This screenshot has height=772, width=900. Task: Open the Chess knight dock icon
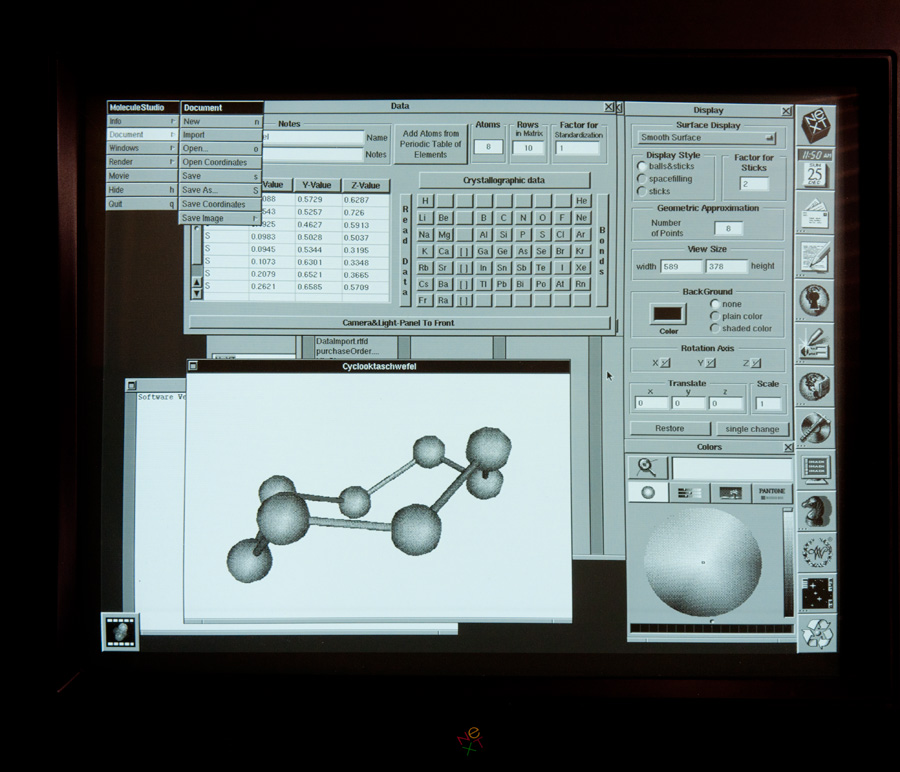816,510
